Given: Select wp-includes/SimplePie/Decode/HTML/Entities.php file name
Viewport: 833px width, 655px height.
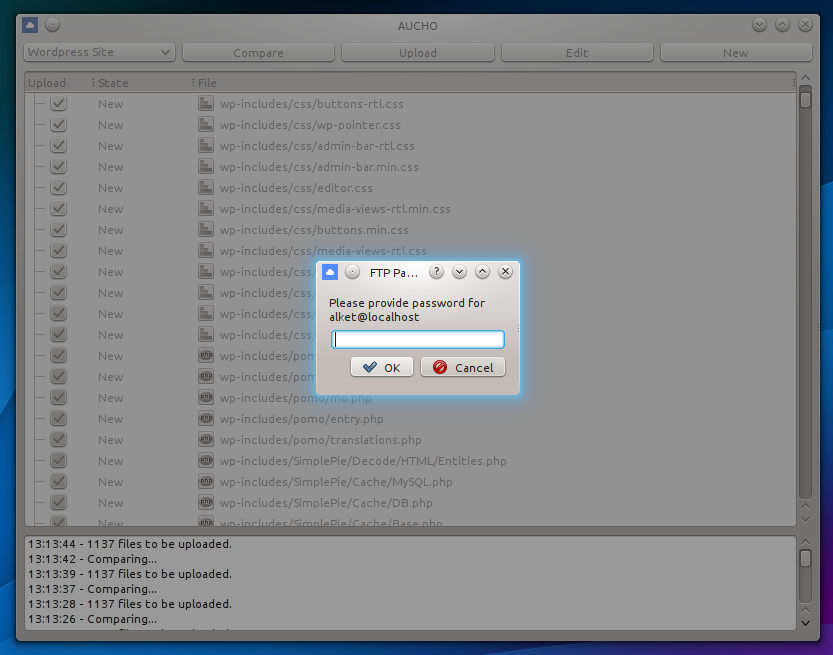Looking at the screenshot, I should pos(363,461).
